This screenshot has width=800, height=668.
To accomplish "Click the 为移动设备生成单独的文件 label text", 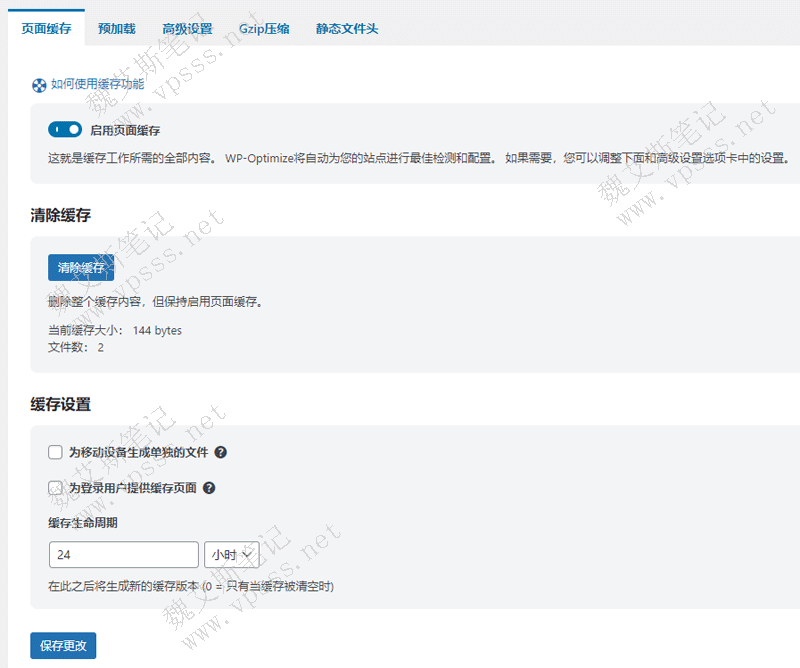I will 139,452.
